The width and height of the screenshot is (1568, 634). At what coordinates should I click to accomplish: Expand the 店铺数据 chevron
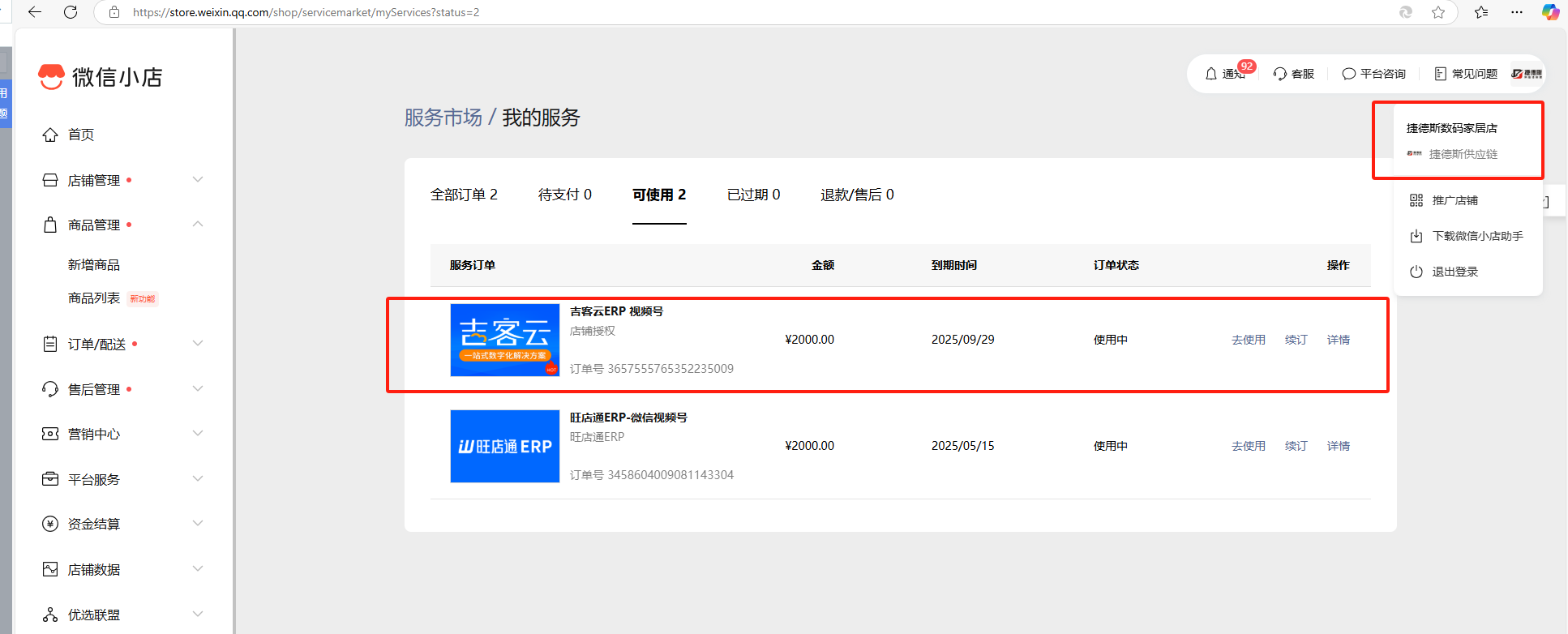(x=198, y=568)
